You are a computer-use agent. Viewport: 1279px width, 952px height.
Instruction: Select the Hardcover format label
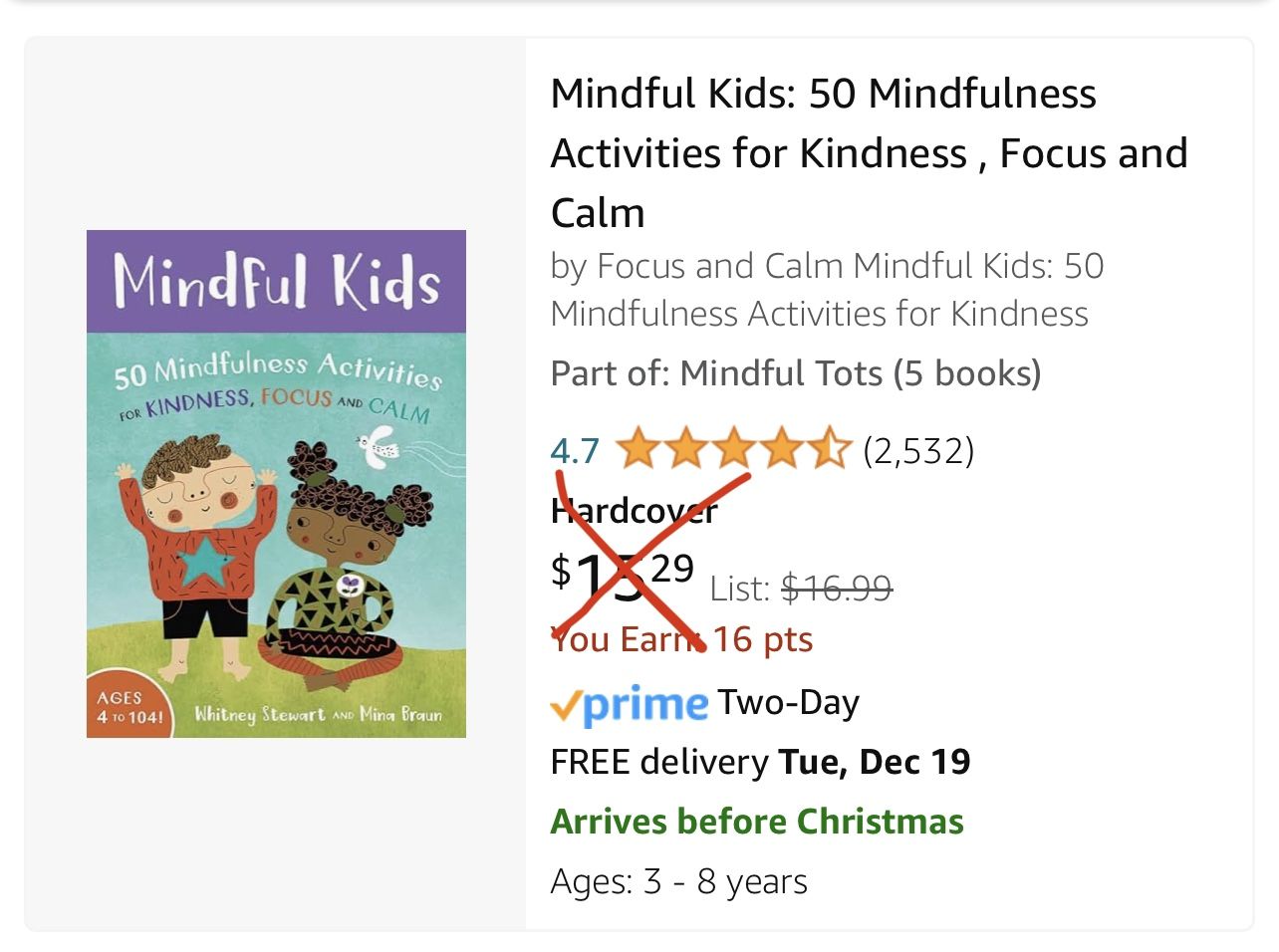pos(634,511)
